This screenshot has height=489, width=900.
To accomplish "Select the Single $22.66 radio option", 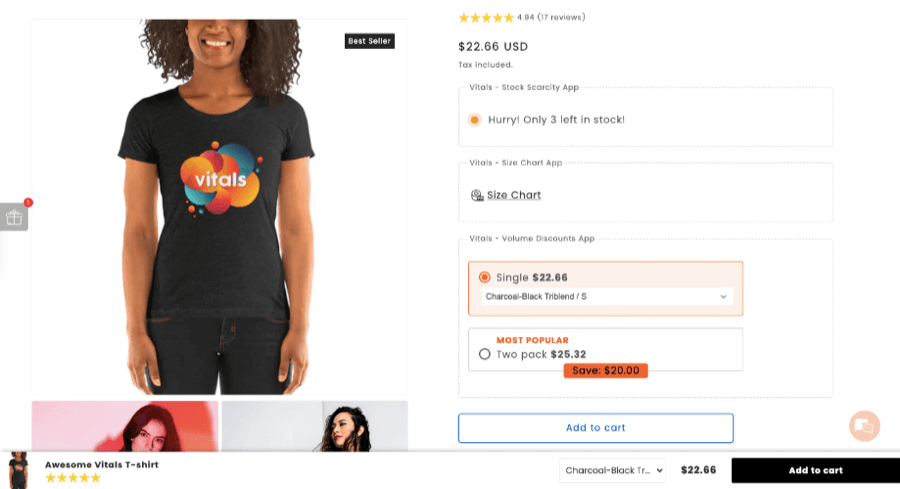I will (x=485, y=277).
